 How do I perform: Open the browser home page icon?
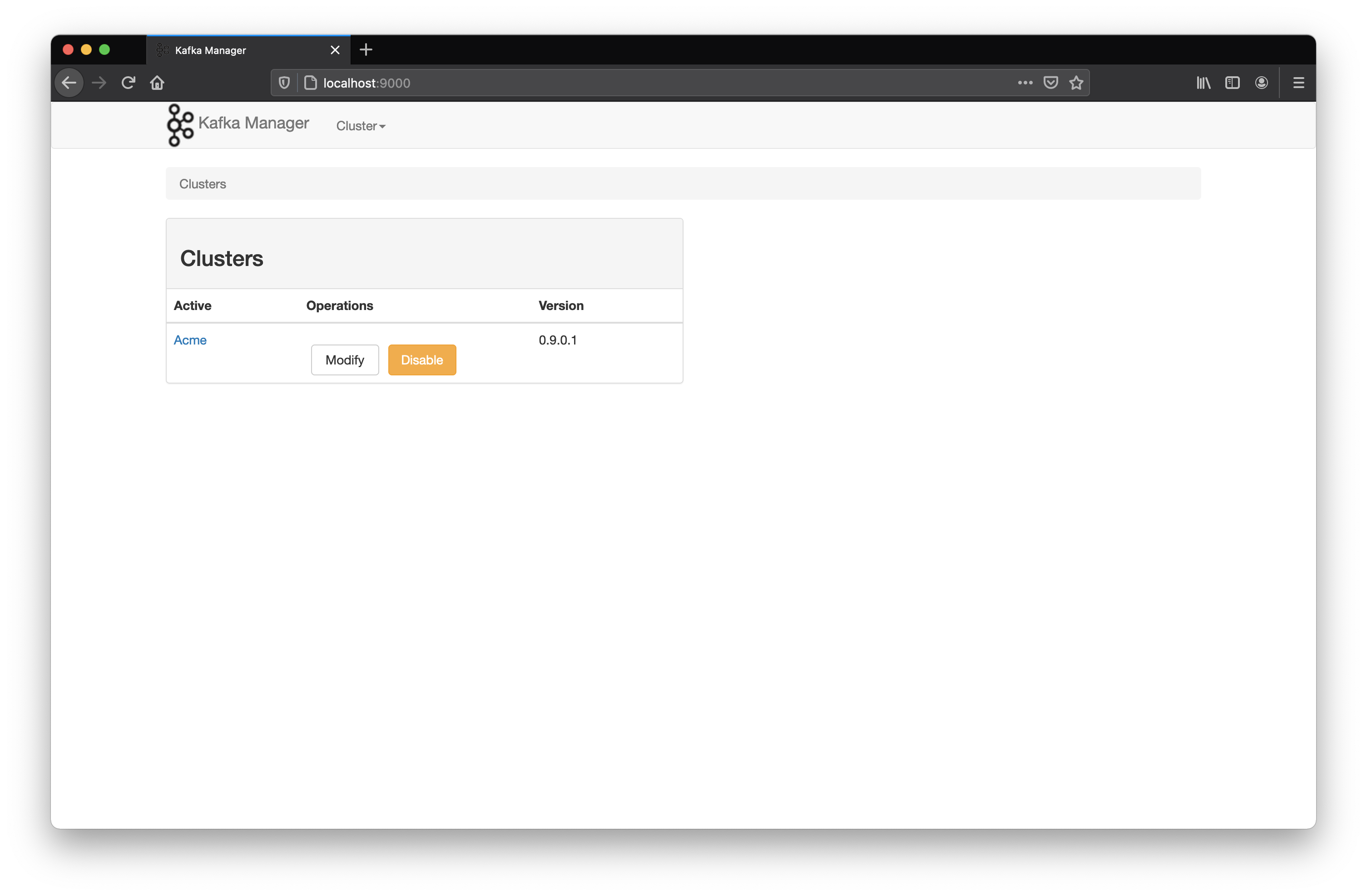tap(157, 83)
